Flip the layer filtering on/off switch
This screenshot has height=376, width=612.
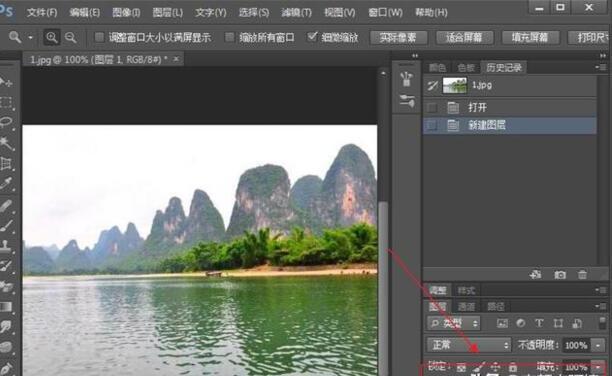click(x=602, y=323)
